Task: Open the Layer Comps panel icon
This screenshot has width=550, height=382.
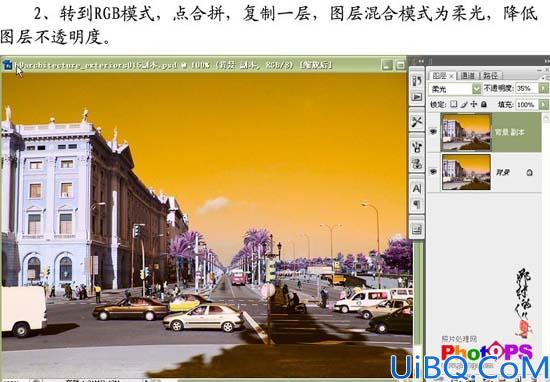Action: click(x=417, y=230)
